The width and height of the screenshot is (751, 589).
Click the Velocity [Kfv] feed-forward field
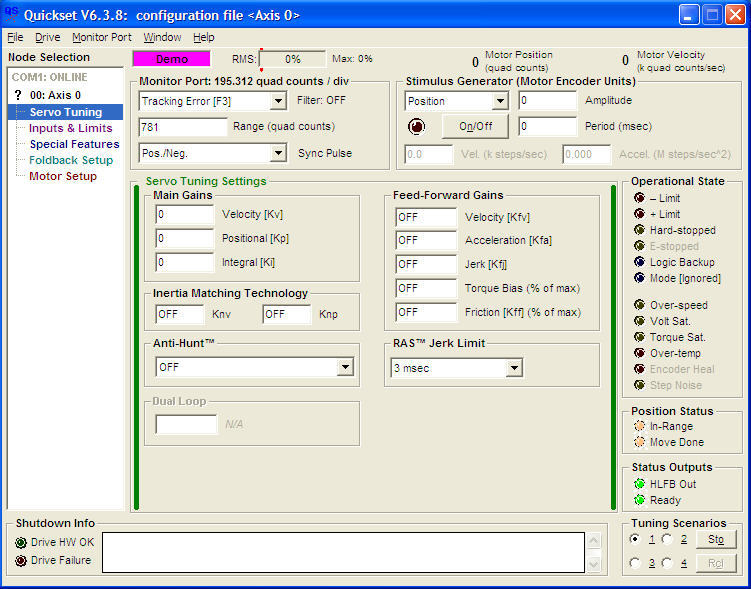pyautogui.click(x=426, y=217)
